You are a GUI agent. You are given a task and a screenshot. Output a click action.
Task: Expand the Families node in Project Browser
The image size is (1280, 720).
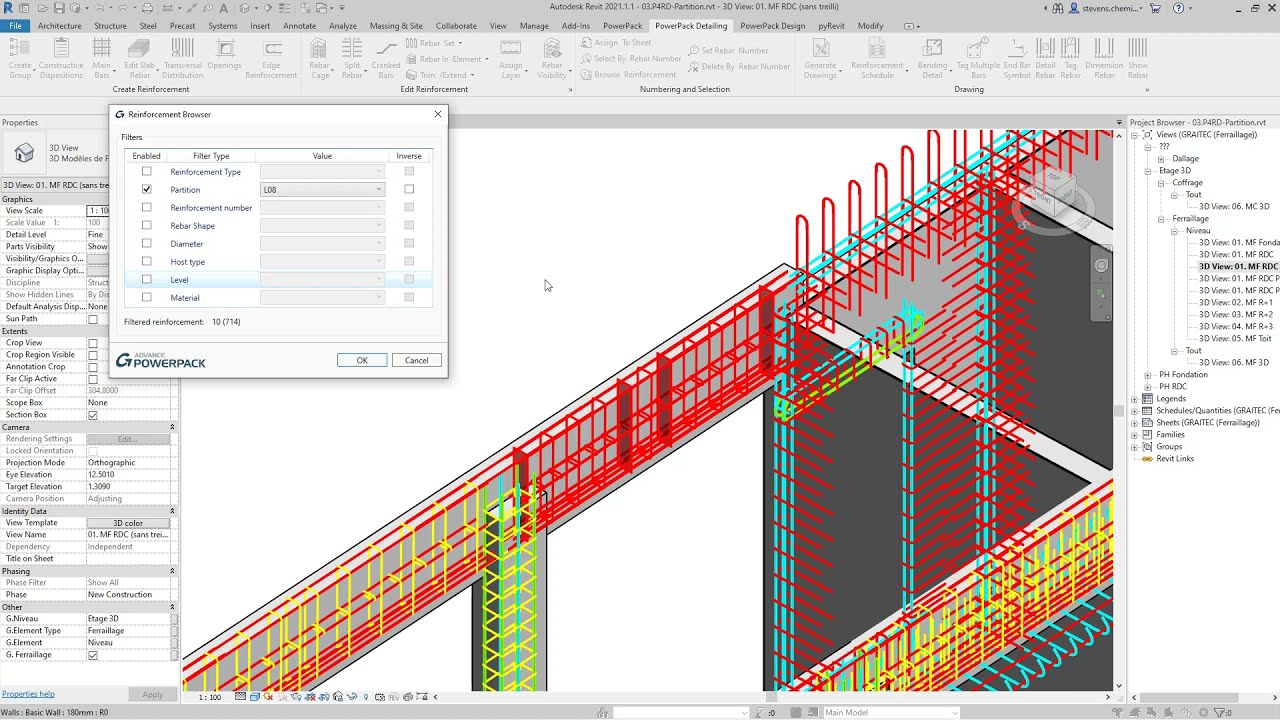tap(1135, 435)
